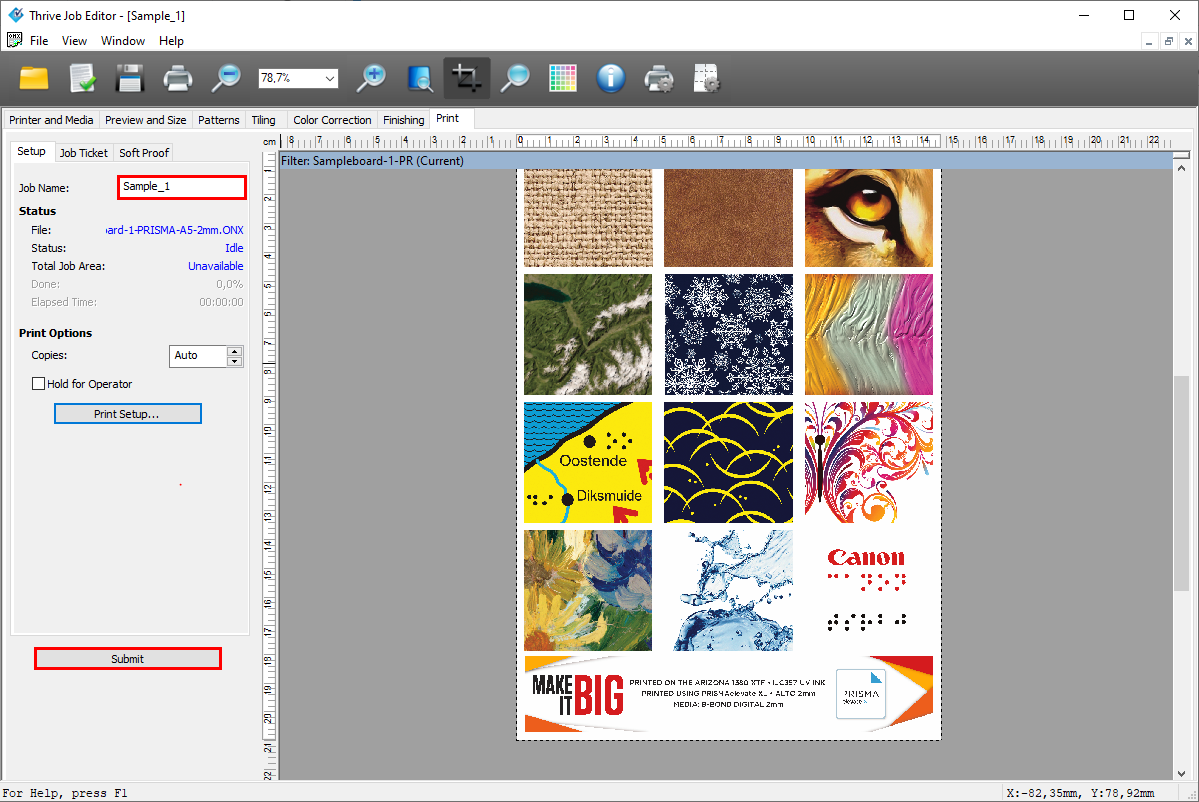This screenshot has width=1199, height=802.
Task: Click the document icon left of the File menu
Action: 14,40
